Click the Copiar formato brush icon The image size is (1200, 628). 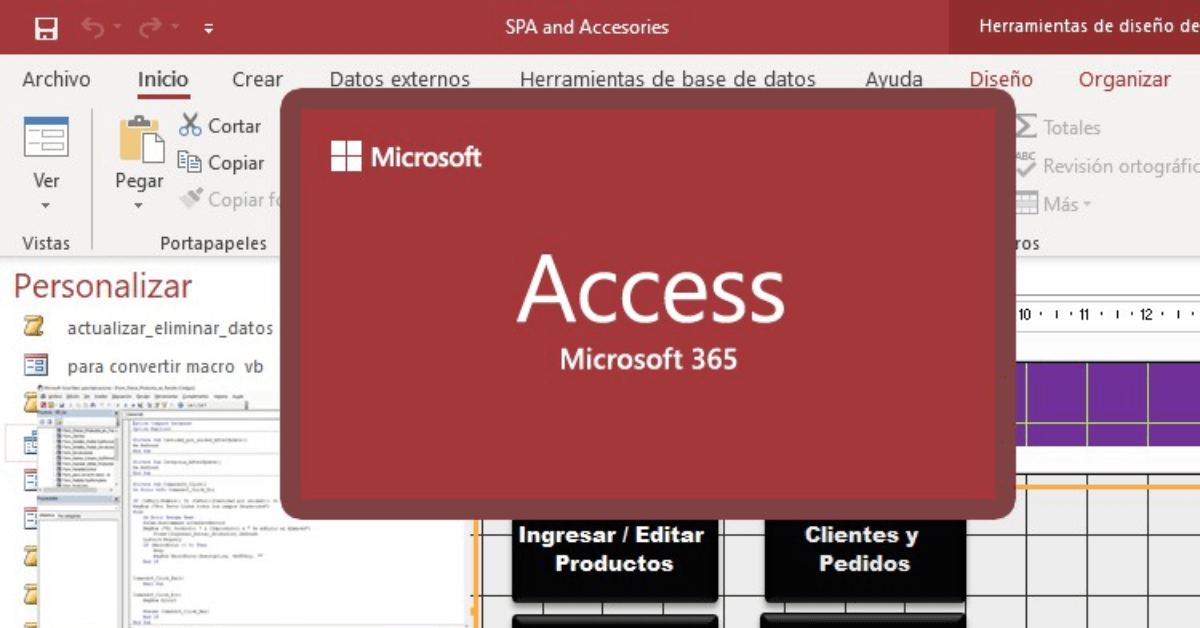191,199
